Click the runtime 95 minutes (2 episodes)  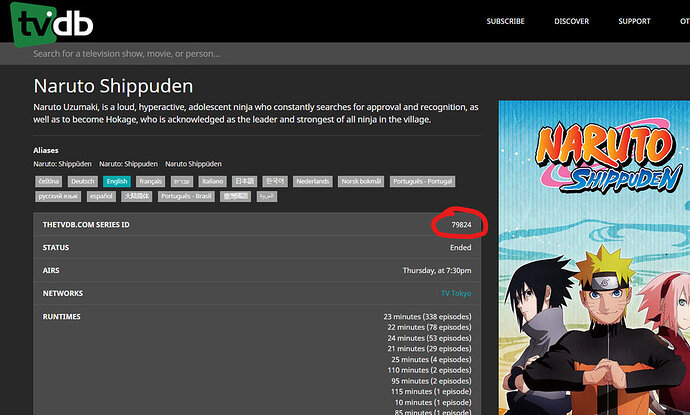431,381
